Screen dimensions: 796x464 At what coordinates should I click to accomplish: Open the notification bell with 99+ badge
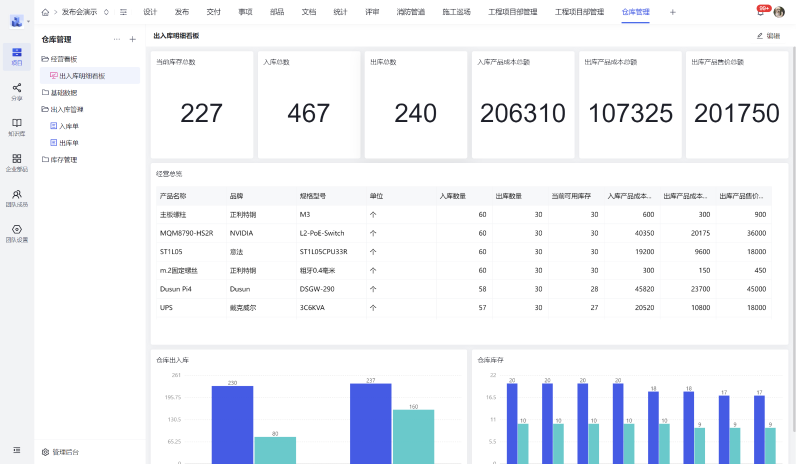[x=761, y=12]
